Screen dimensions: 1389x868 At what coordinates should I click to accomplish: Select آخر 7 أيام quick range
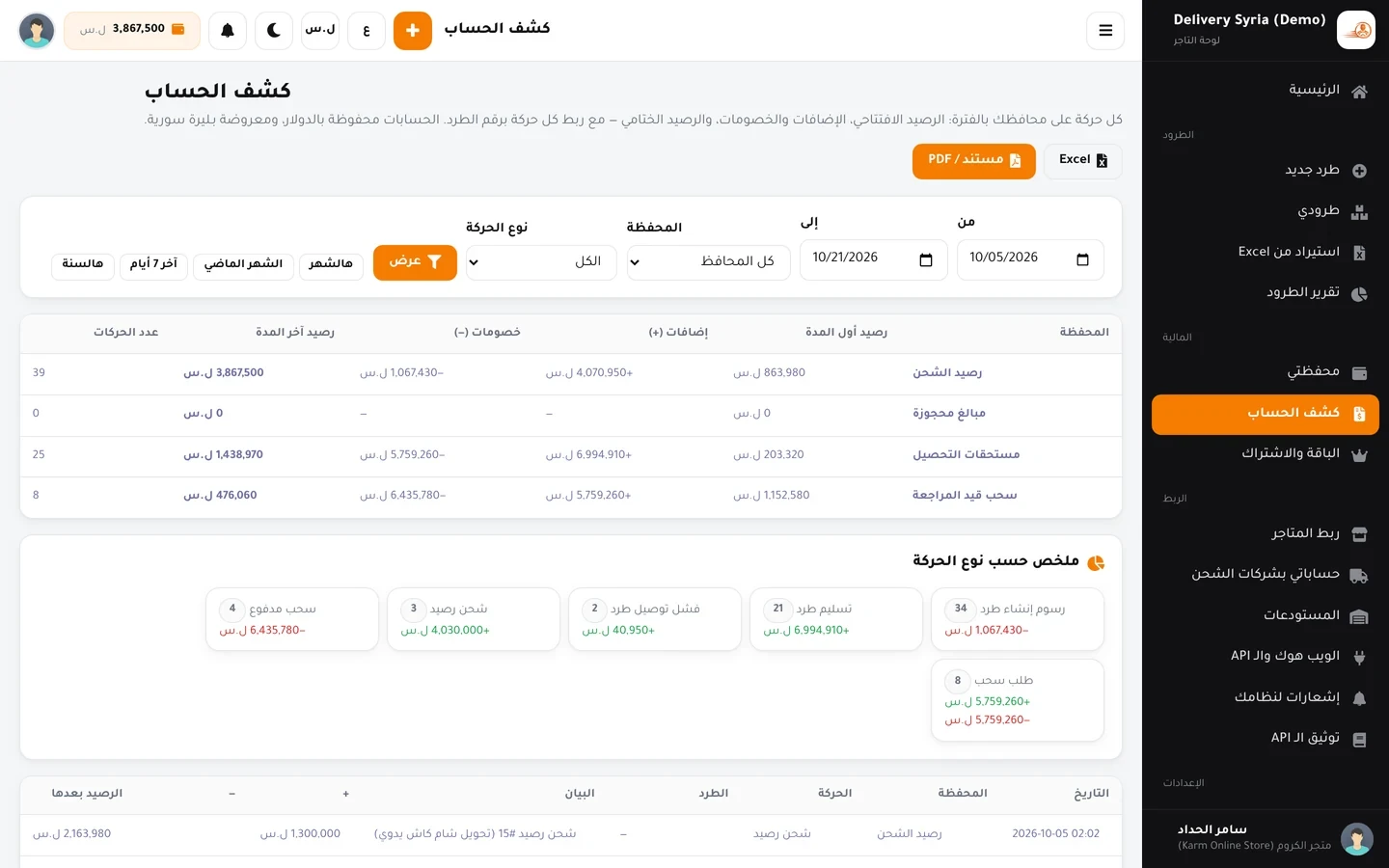pyautogui.click(x=153, y=265)
